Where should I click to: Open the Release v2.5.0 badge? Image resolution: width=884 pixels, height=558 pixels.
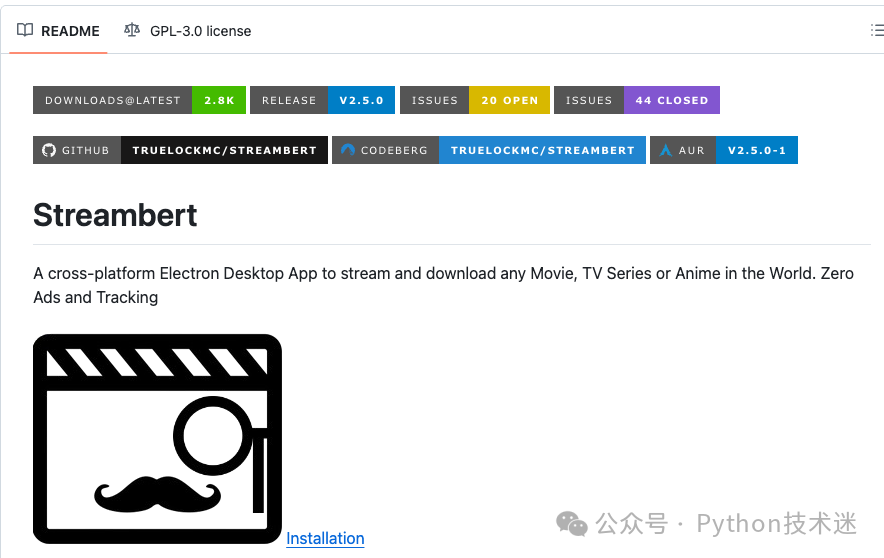tap(322, 100)
